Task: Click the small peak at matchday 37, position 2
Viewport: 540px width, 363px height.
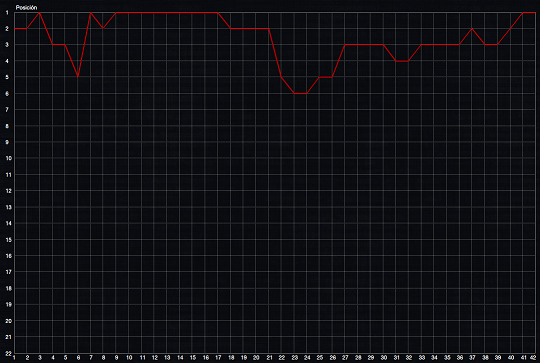Action: pos(472,28)
